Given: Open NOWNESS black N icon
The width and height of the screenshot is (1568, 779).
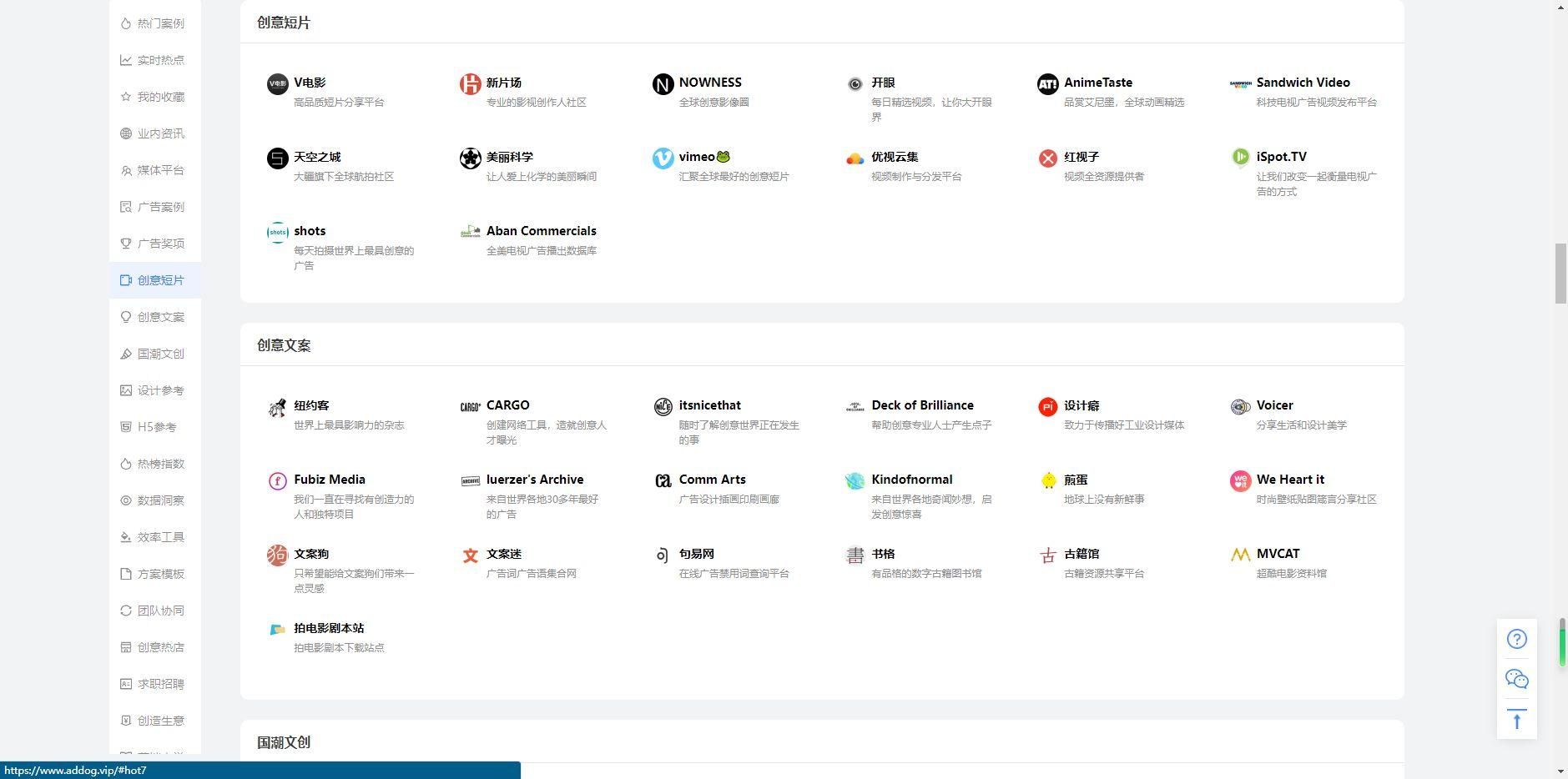Looking at the screenshot, I should pyautogui.click(x=663, y=84).
